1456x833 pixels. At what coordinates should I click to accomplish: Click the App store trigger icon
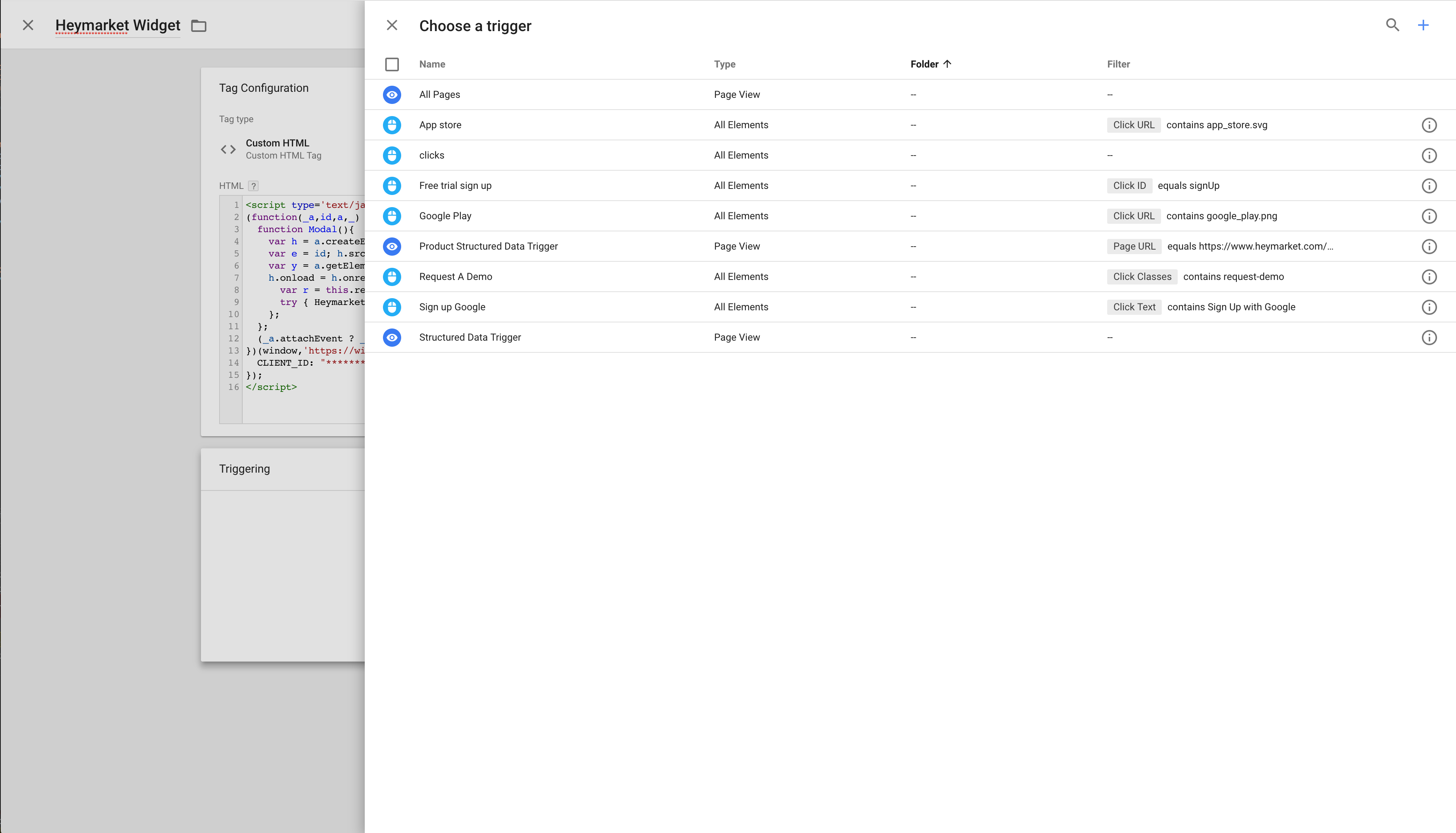pyautogui.click(x=392, y=125)
